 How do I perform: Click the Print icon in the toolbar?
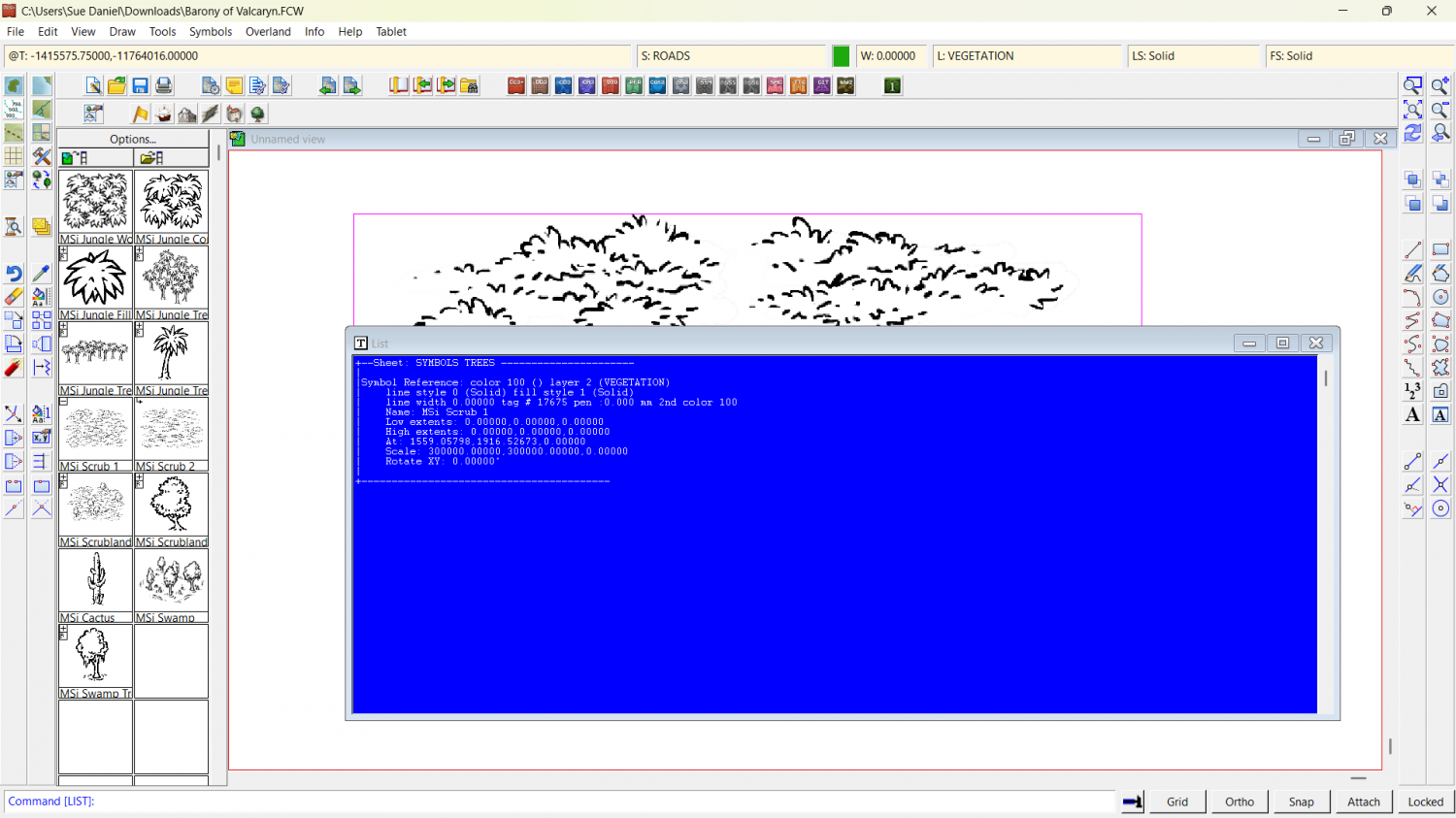click(163, 86)
